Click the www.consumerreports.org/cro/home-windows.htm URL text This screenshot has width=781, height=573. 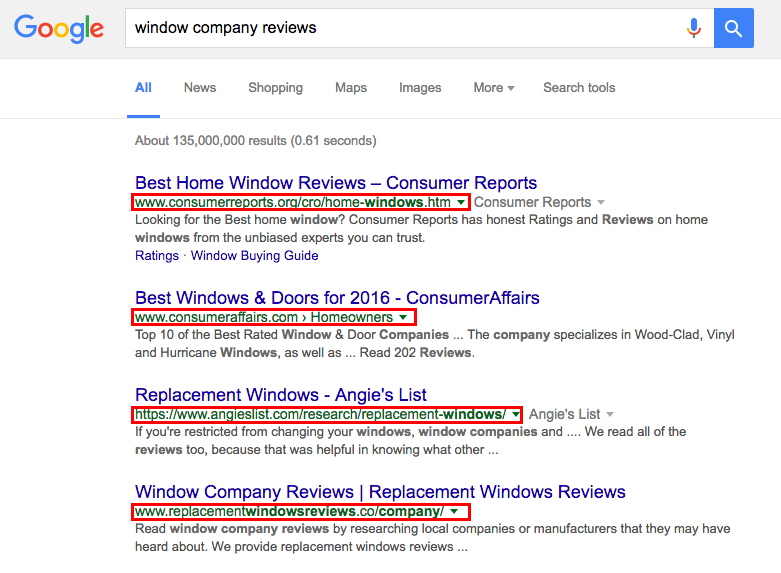pos(292,202)
